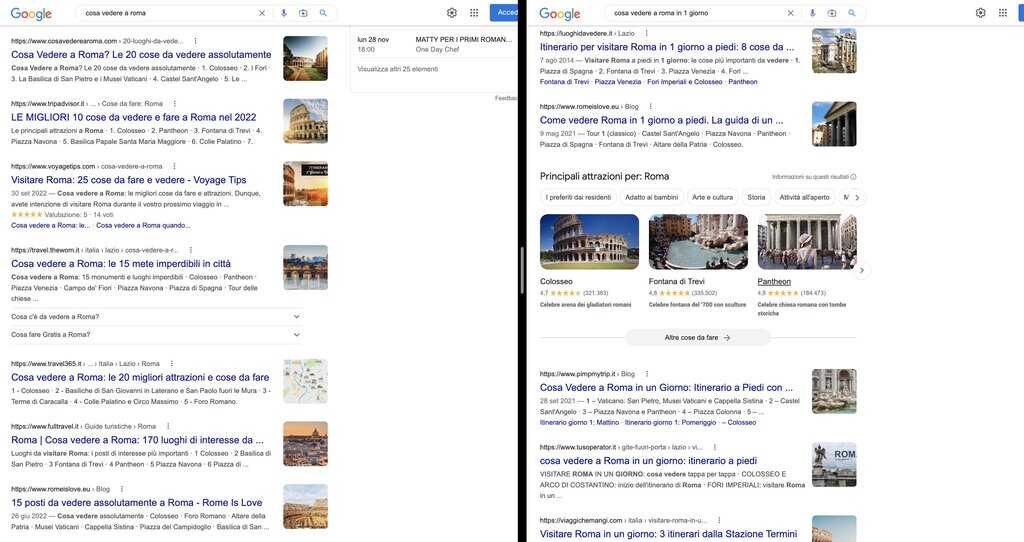Click the Accedi button in left window
Image resolution: width=1024 pixels, height=542 pixels.
click(x=506, y=12)
